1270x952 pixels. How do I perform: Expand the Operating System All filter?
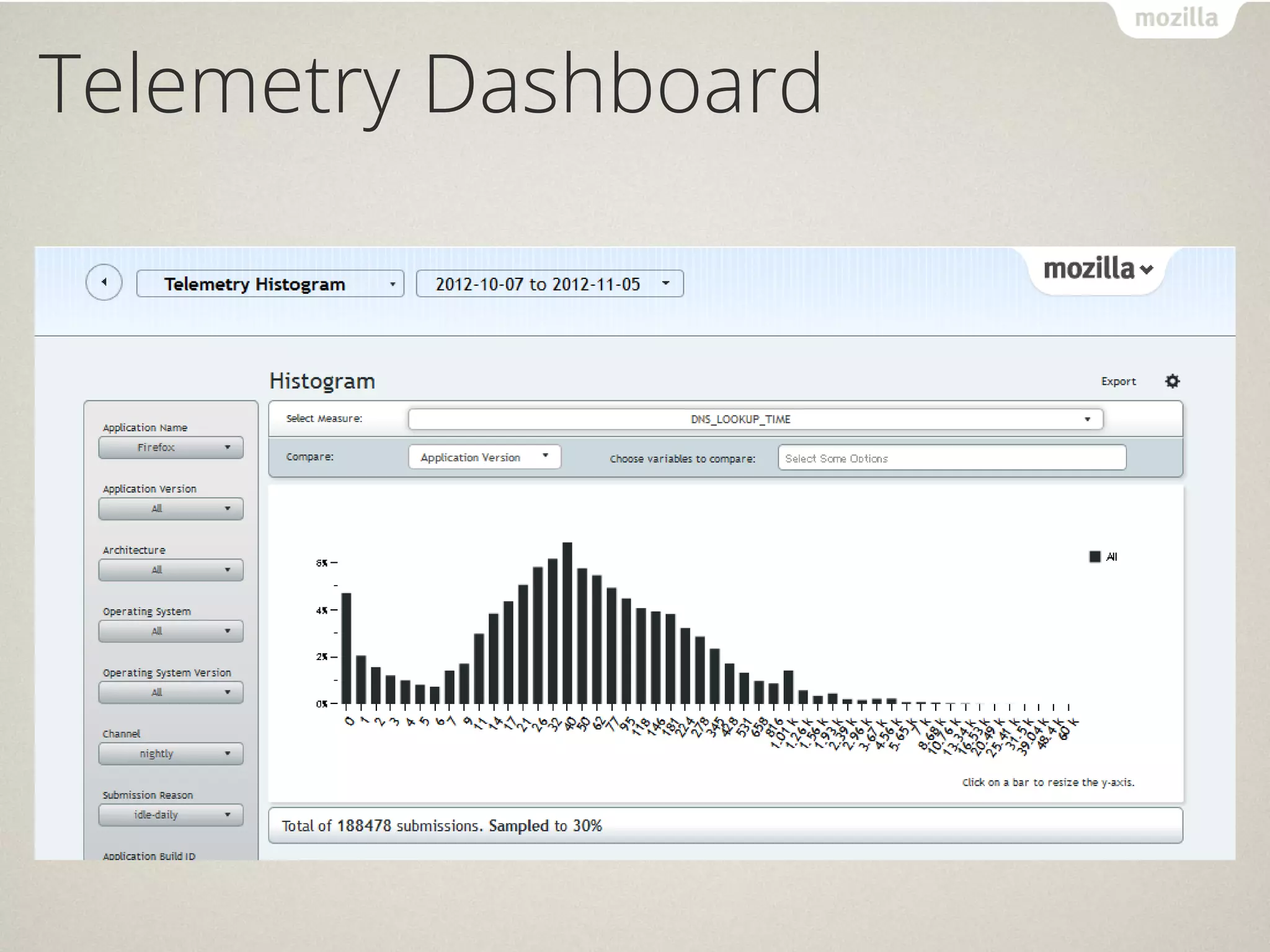pos(171,631)
